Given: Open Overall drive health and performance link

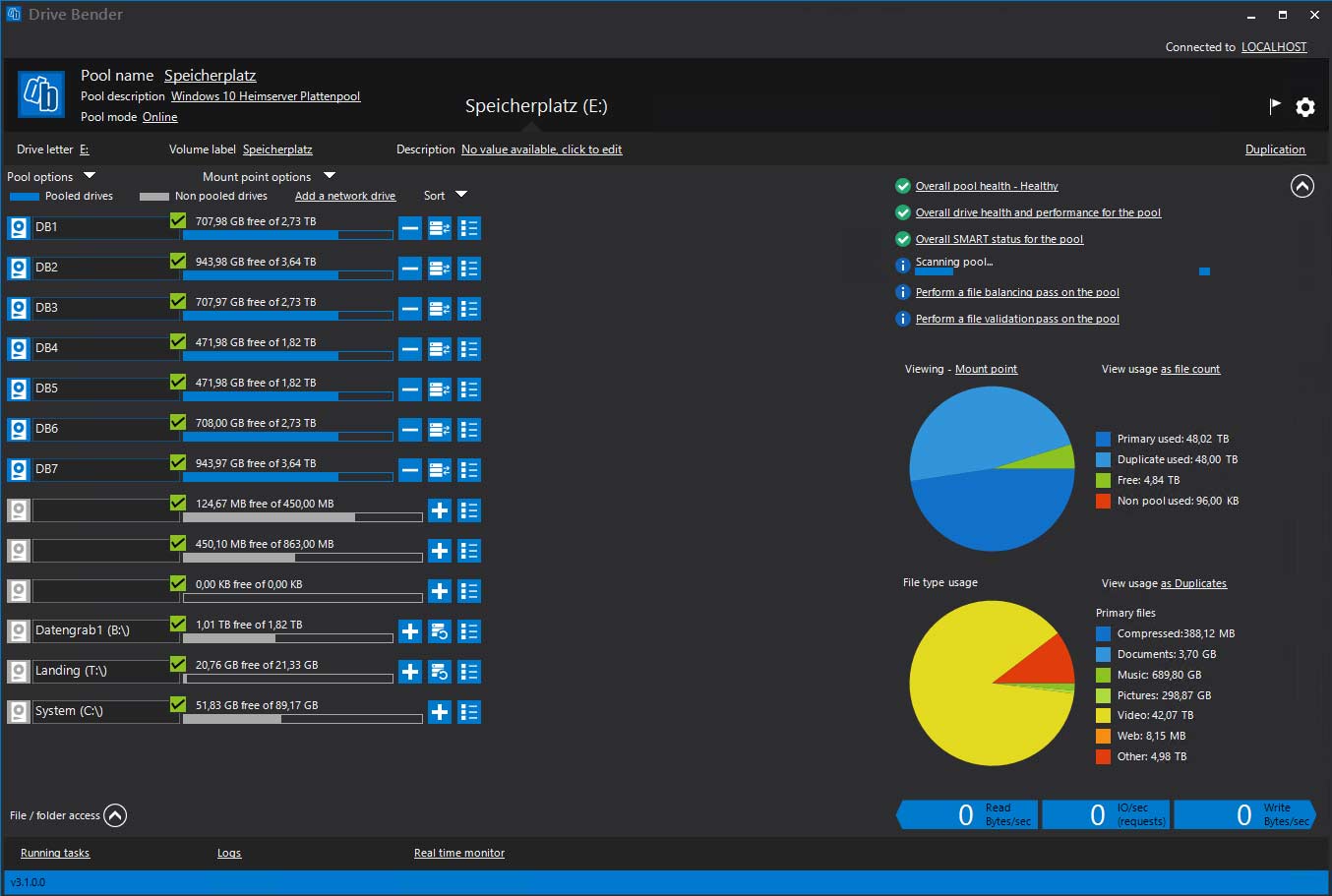Looking at the screenshot, I should coord(1038,212).
